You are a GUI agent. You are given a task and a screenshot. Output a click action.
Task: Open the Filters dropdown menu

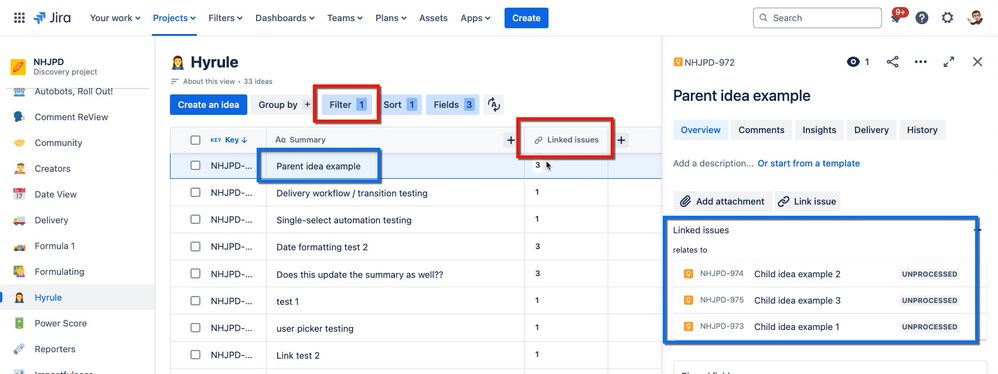(x=225, y=18)
